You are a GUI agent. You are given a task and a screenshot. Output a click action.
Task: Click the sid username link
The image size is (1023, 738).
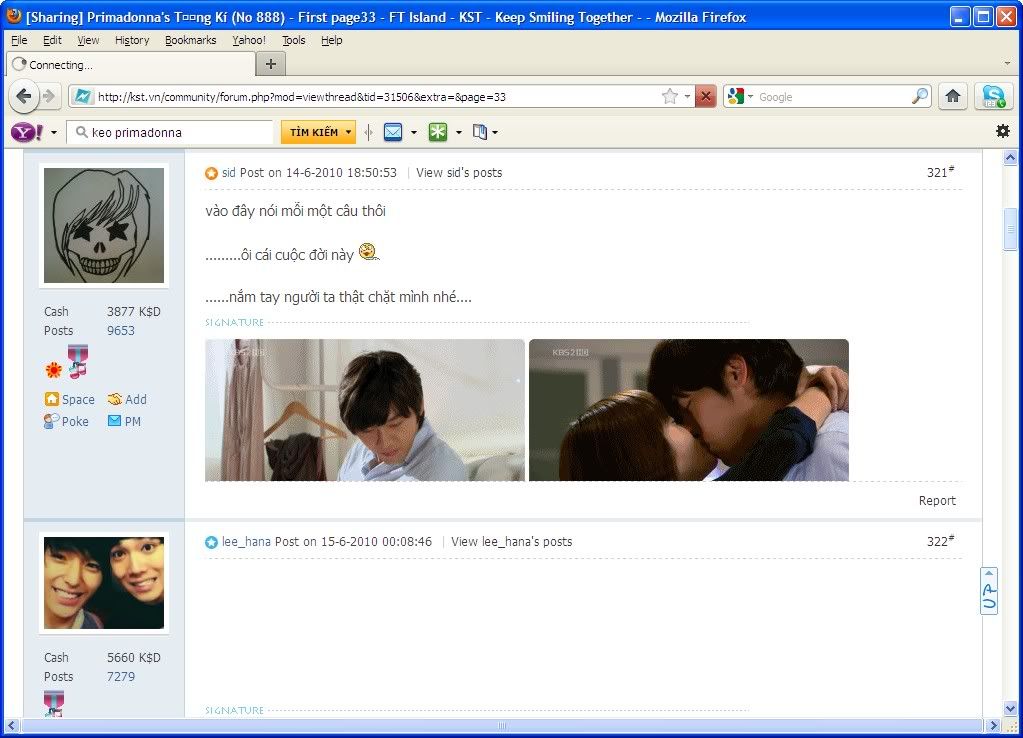[228, 173]
